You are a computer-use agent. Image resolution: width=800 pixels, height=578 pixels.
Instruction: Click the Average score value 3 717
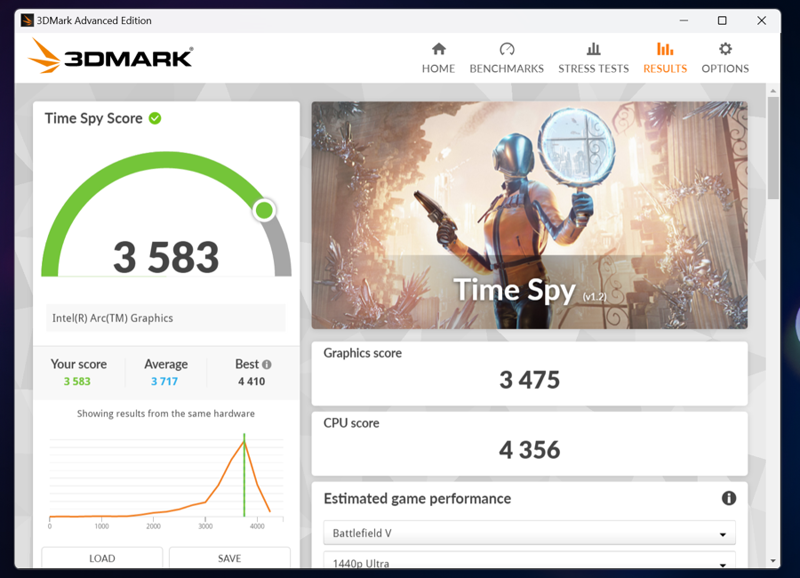click(164, 382)
